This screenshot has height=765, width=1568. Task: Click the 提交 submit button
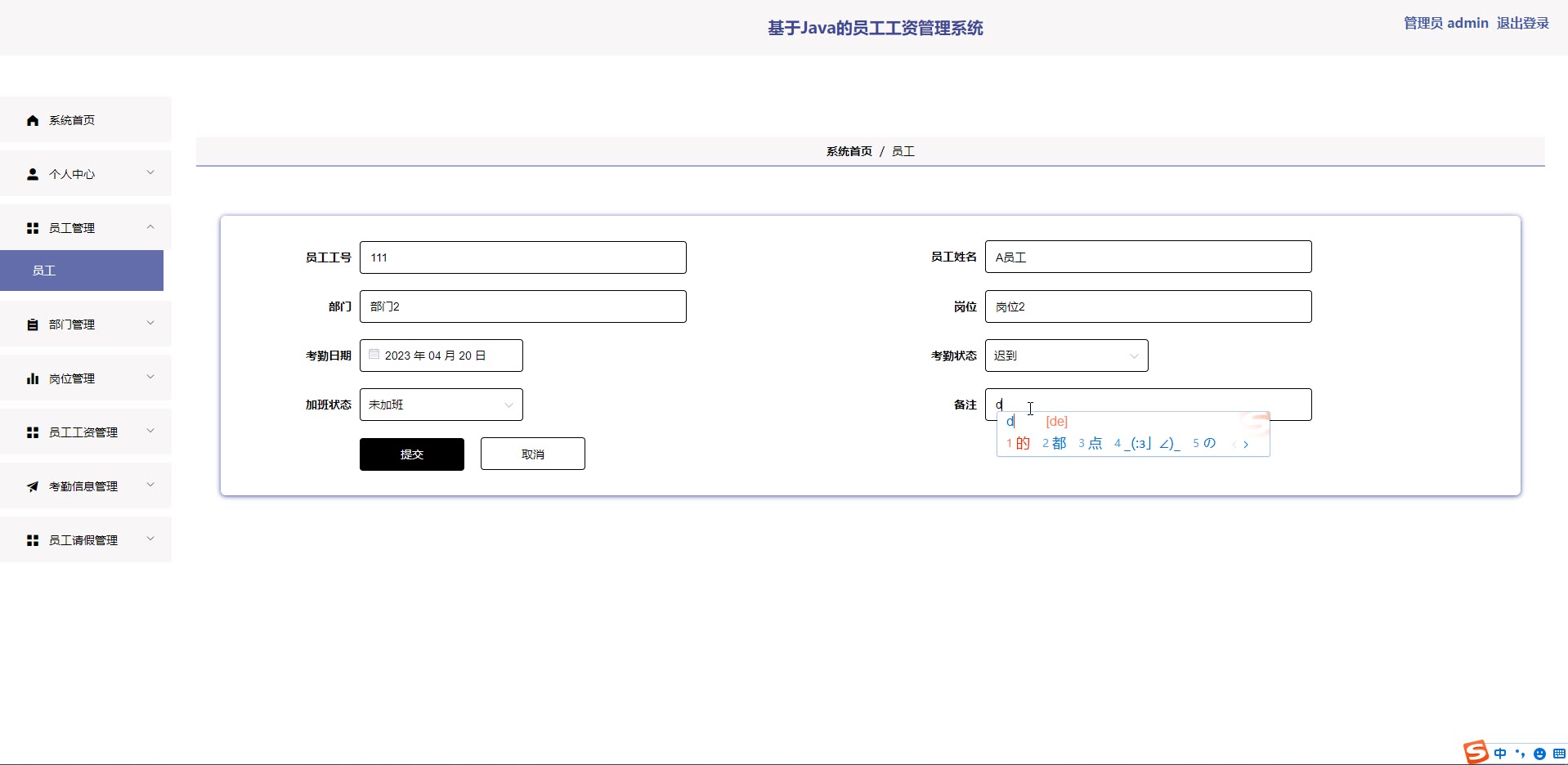412,454
